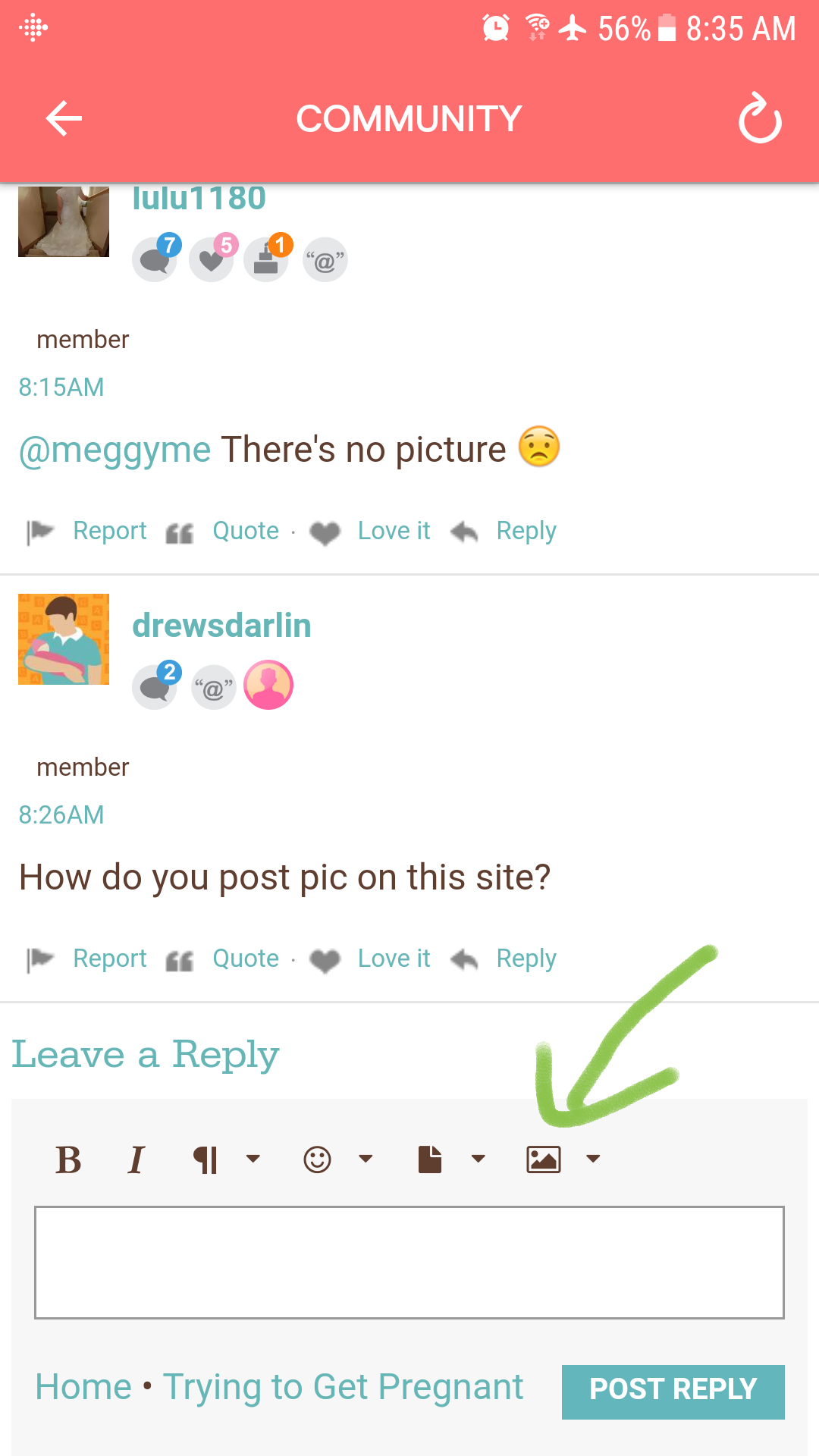Click the insert image icon
Viewport: 819px width, 1456px height.
click(544, 1159)
